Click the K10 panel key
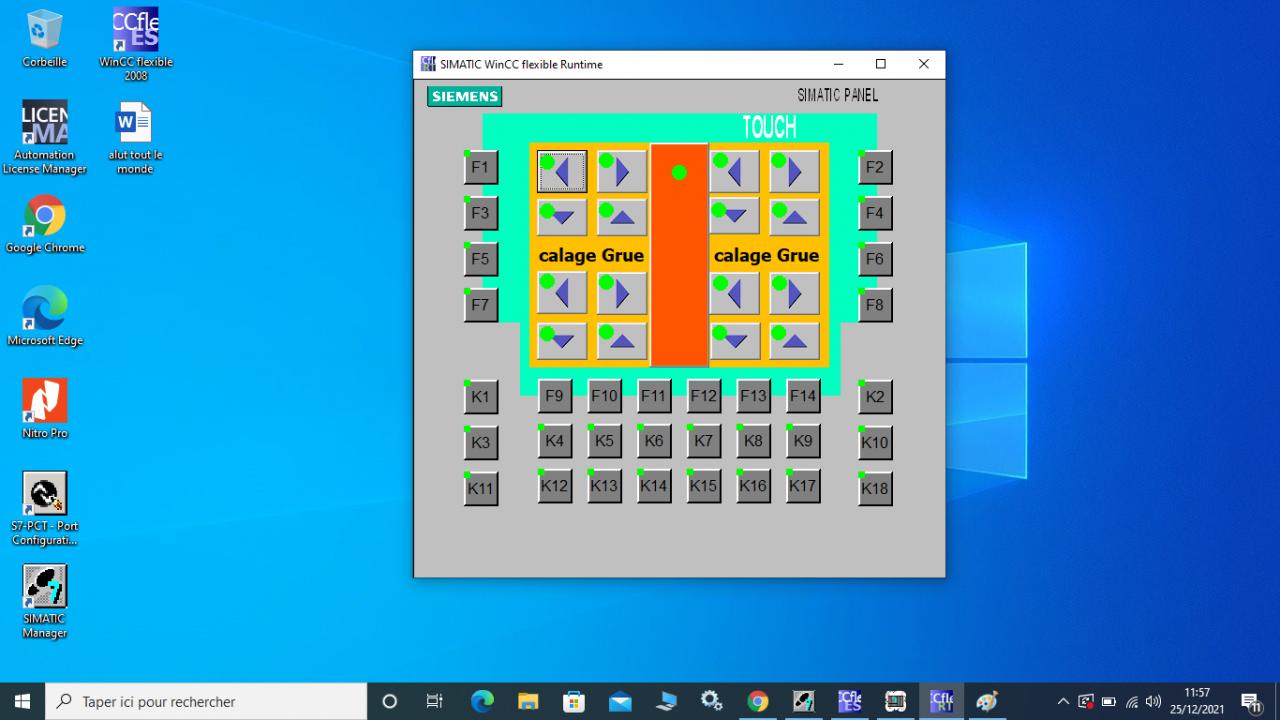 [x=875, y=443]
